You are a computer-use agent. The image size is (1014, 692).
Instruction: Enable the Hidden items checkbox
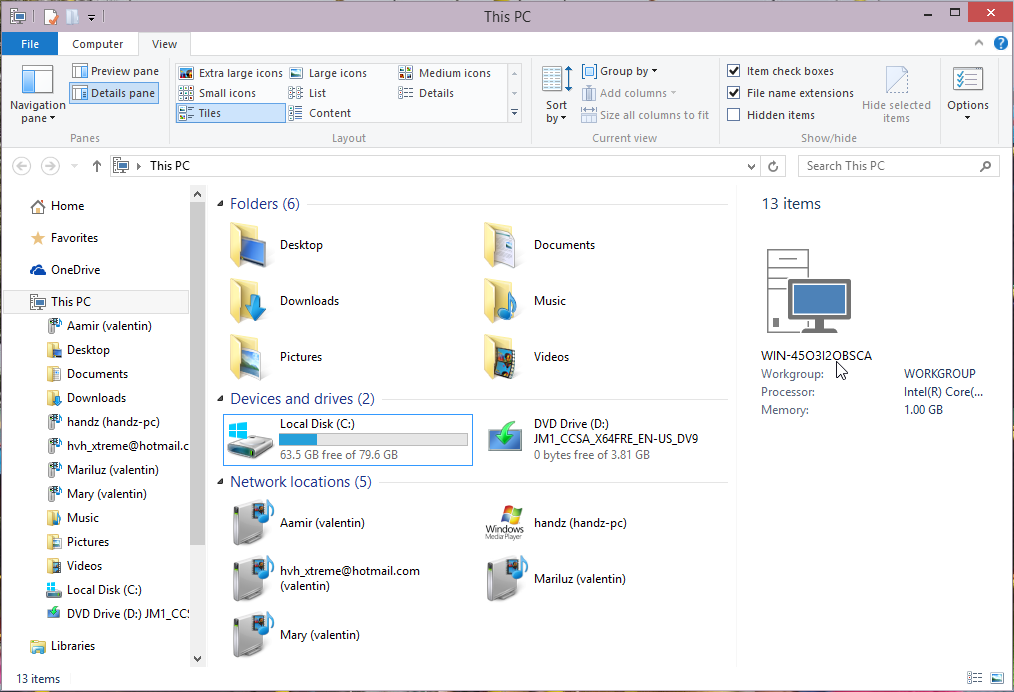734,115
